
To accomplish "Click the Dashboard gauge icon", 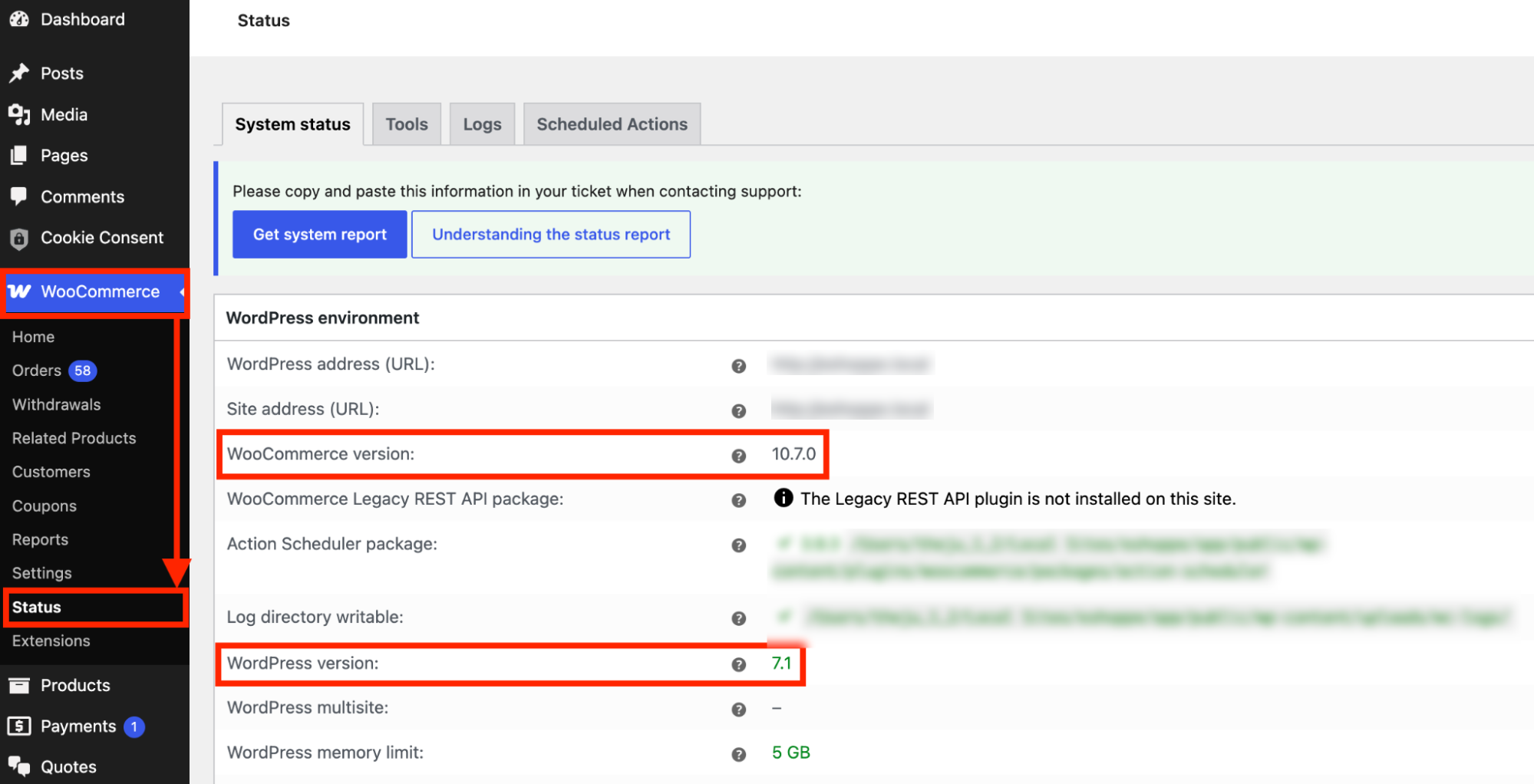I will pyautogui.click(x=19, y=19).
